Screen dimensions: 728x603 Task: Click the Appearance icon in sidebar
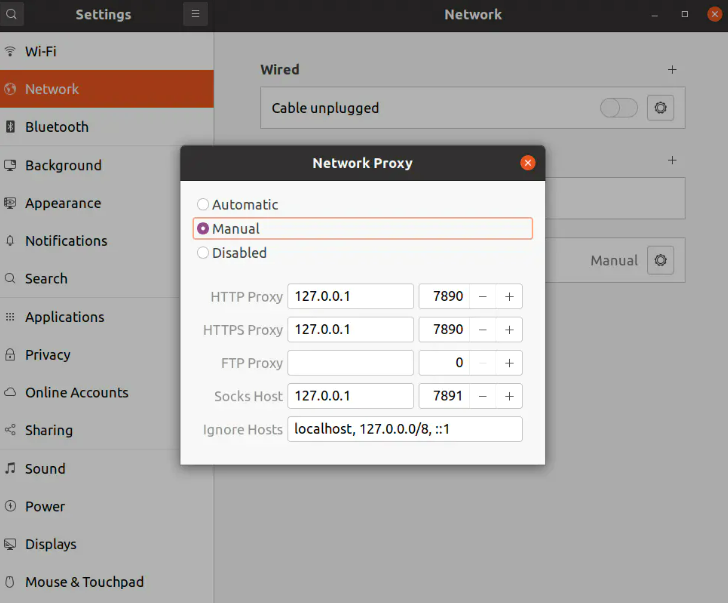[10, 203]
